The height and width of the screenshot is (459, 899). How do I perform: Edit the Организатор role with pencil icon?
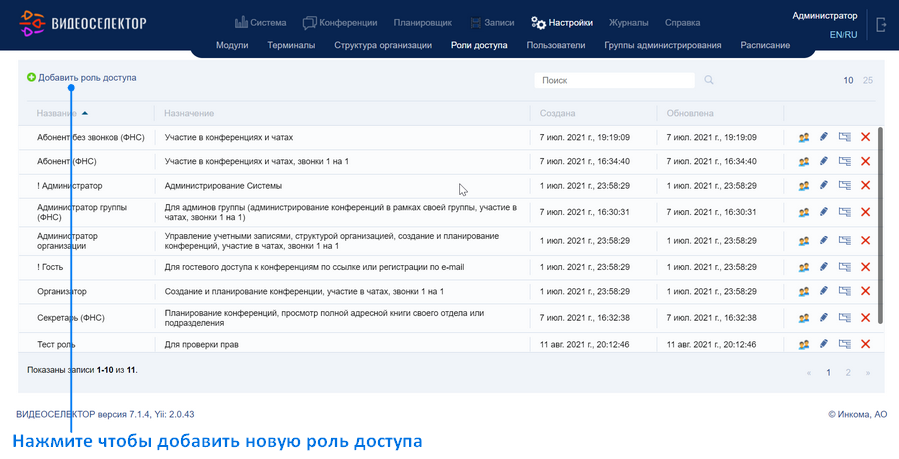(824, 291)
